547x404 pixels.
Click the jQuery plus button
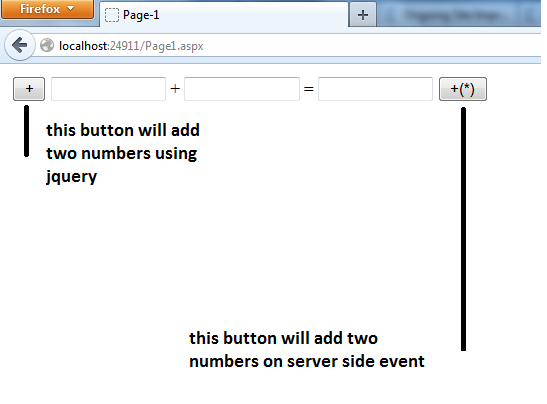[x=29, y=89]
